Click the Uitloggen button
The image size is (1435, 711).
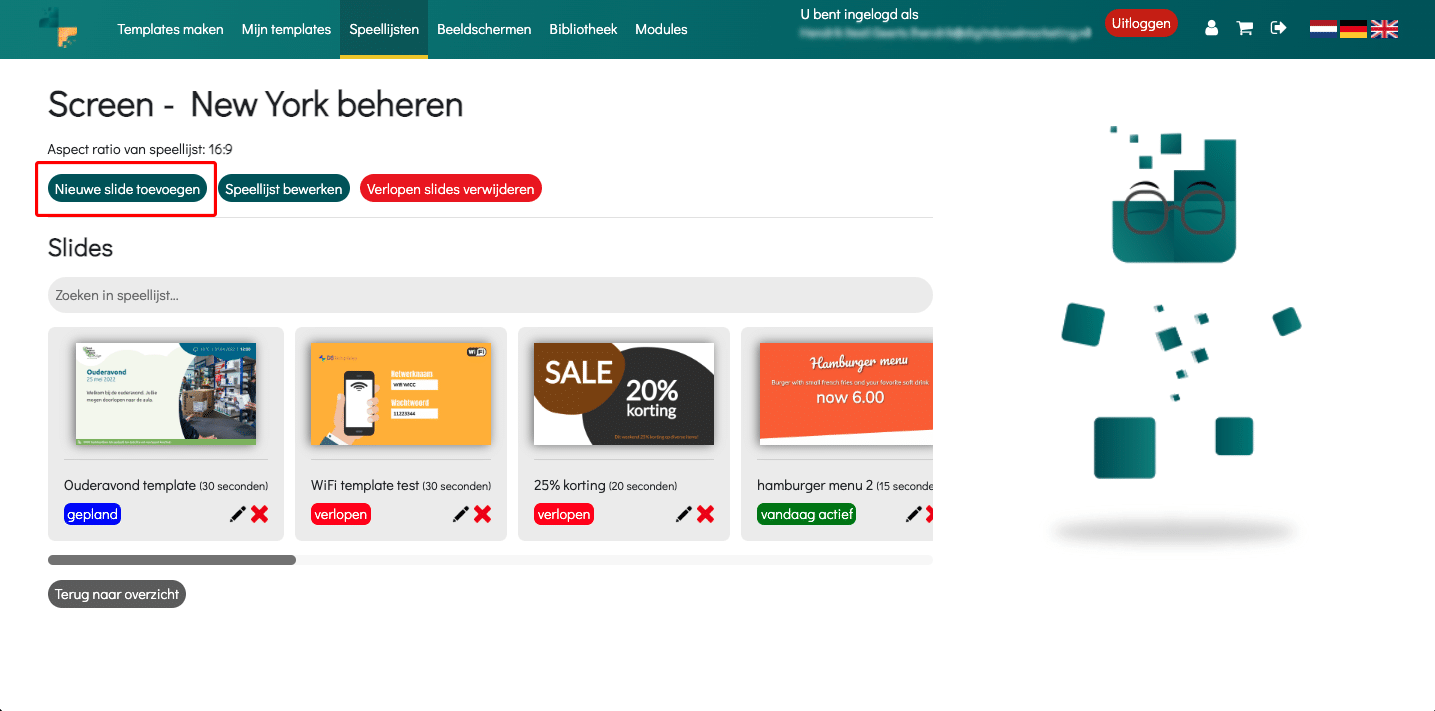(1141, 23)
